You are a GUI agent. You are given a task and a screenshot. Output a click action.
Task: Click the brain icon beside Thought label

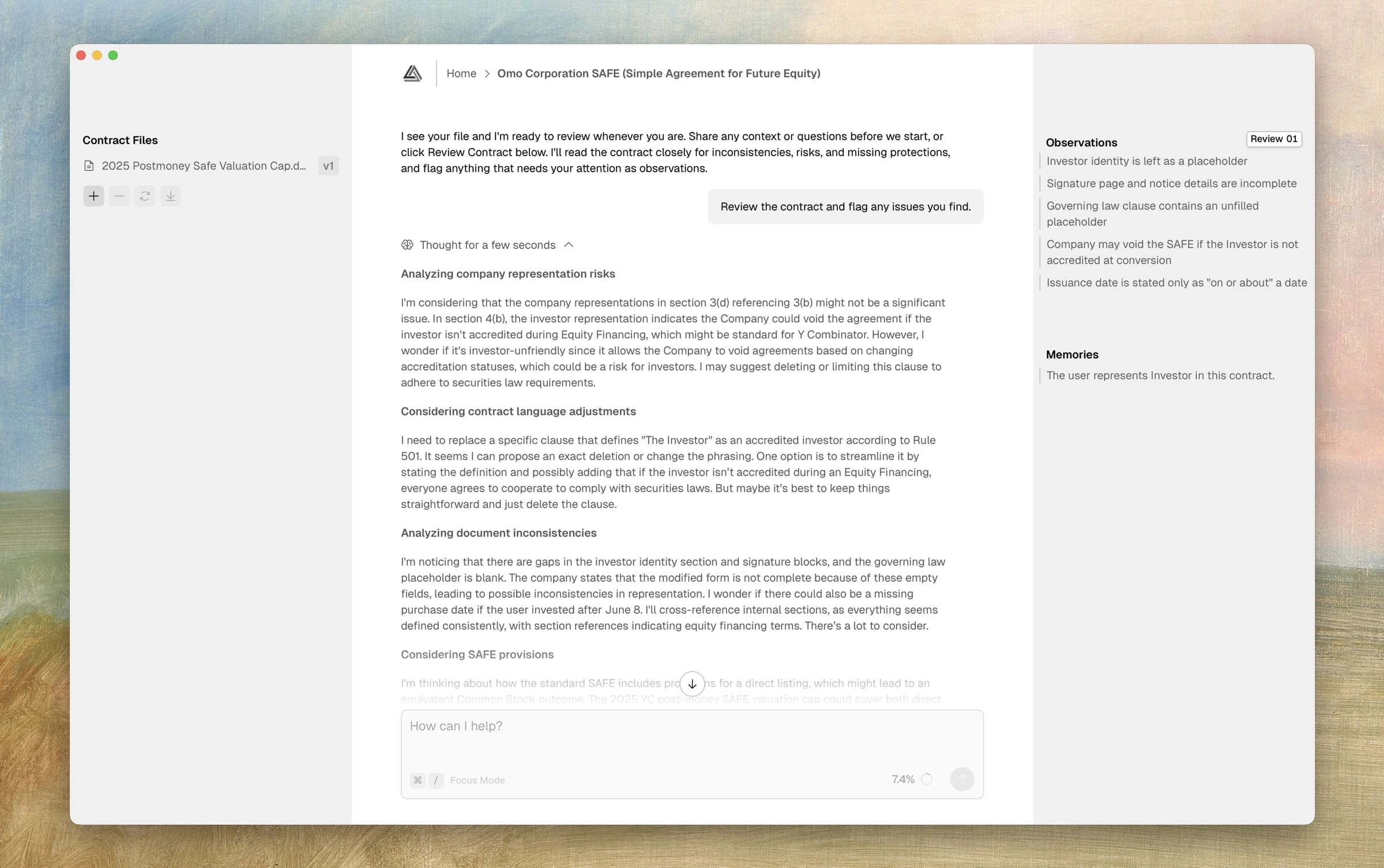(407, 245)
